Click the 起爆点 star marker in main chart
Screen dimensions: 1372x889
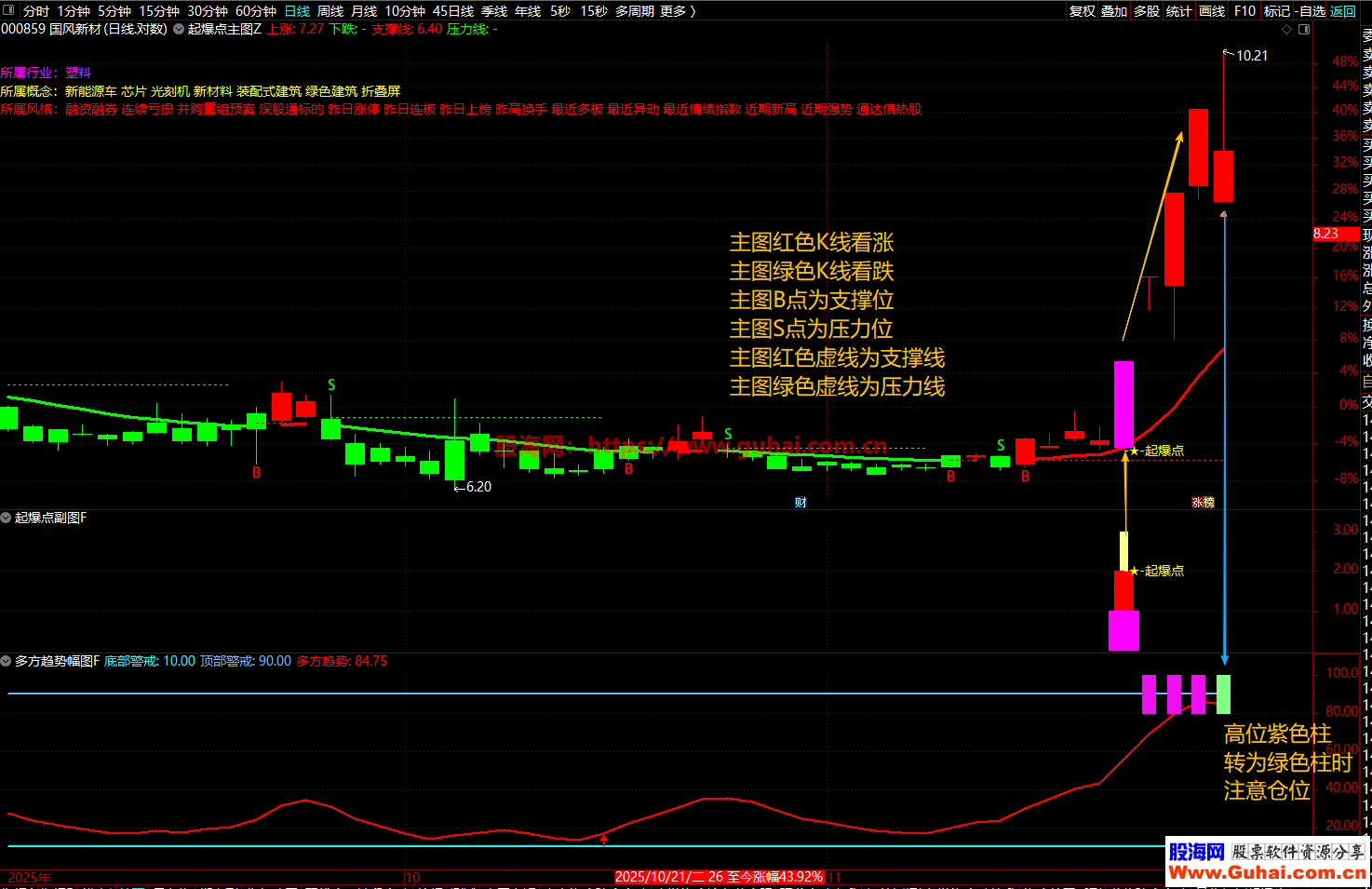point(1135,451)
